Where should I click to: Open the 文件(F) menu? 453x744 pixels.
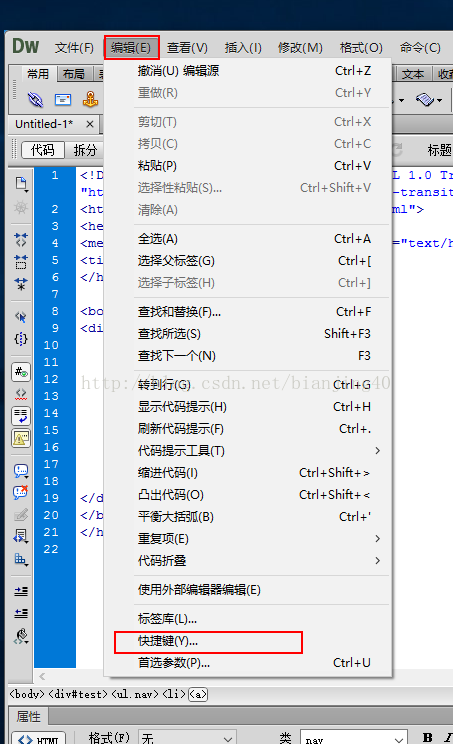[x=74, y=47]
